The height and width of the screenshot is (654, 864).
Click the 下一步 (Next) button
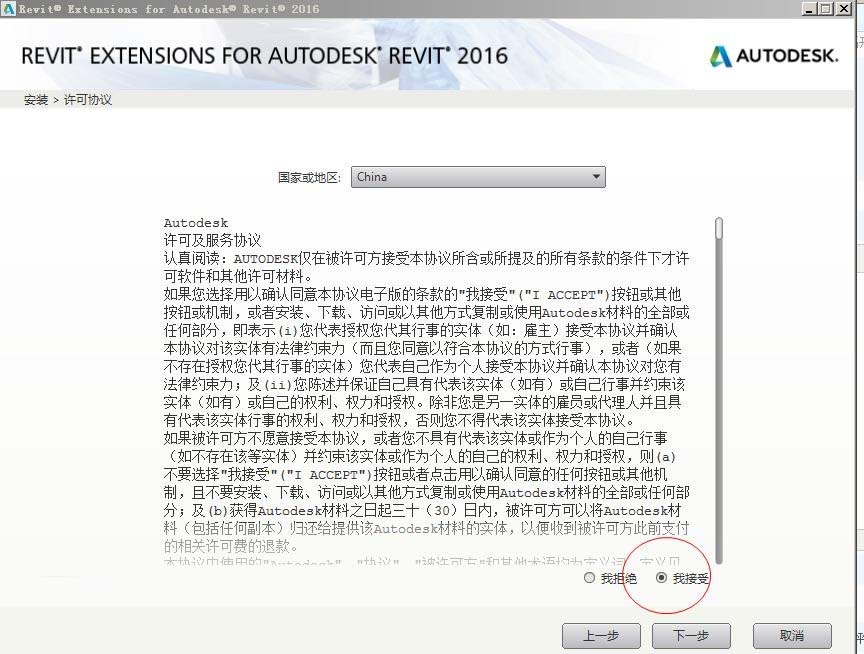click(x=691, y=636)
